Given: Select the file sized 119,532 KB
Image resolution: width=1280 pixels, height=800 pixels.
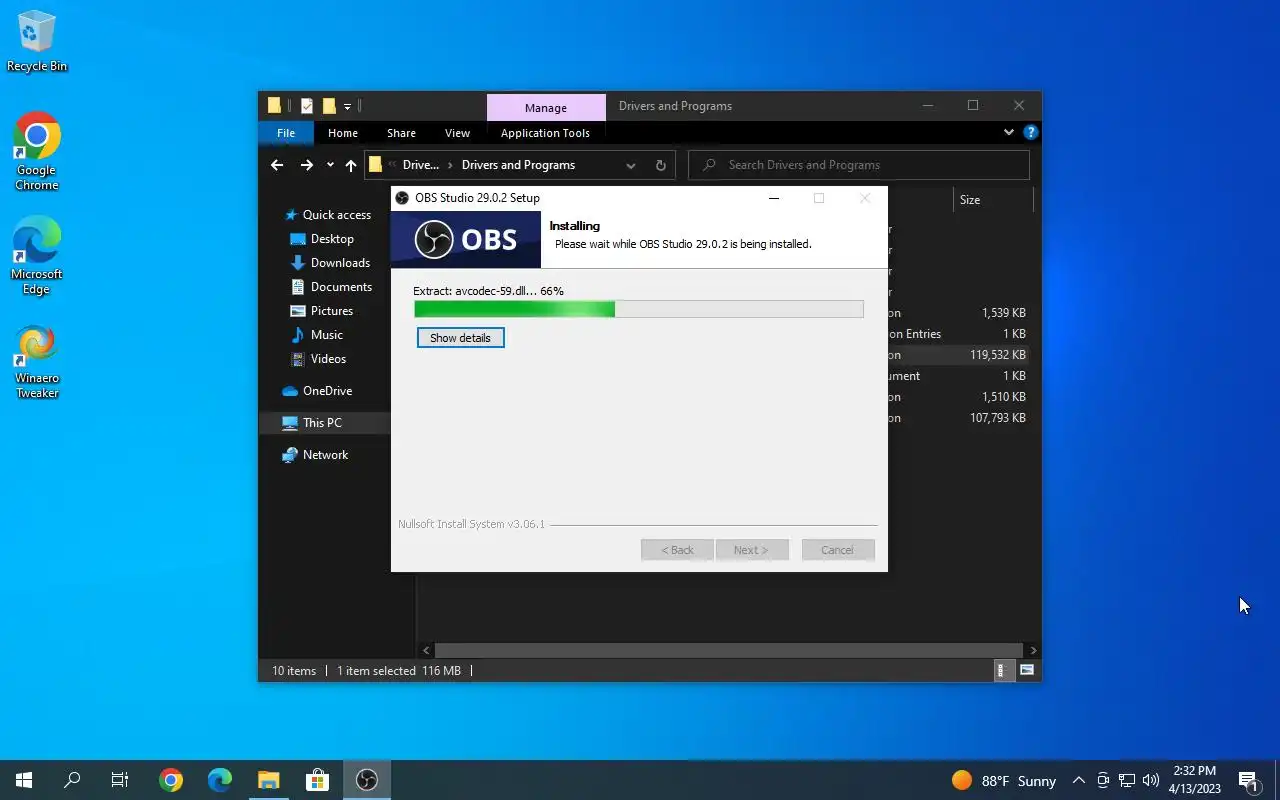Looking at the screenshot, I should pos(997,355).
